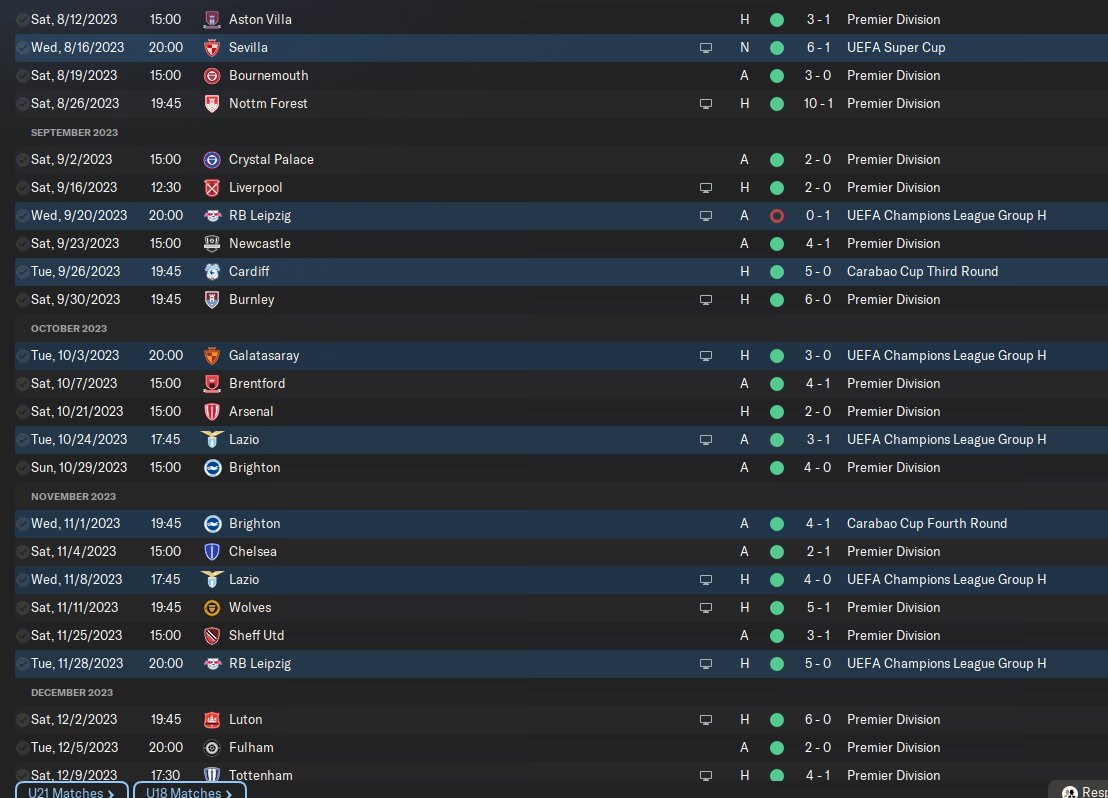Toggle the checkmark on Crystal Palace fixture
The image size is (1108, 798).
[x=22, y=159]
